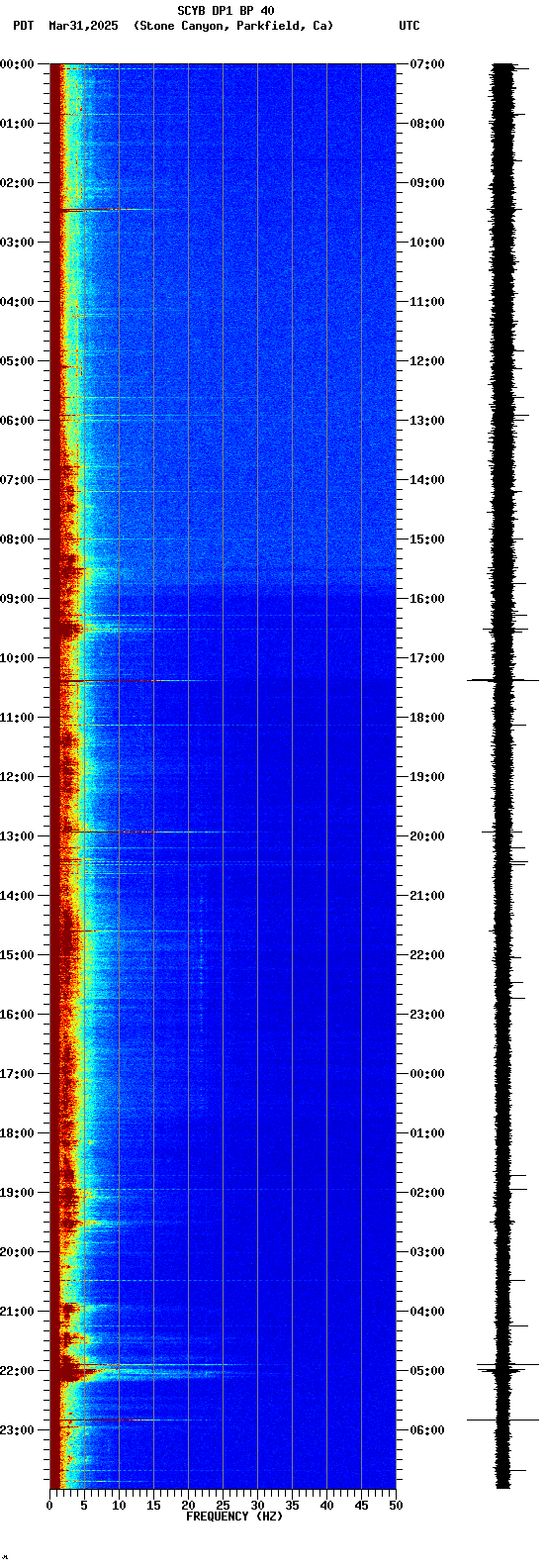Viewport: 546px width, 1568px height.
Task: Click the PDT '22:00' time label
Action: tap(17, 1371)
